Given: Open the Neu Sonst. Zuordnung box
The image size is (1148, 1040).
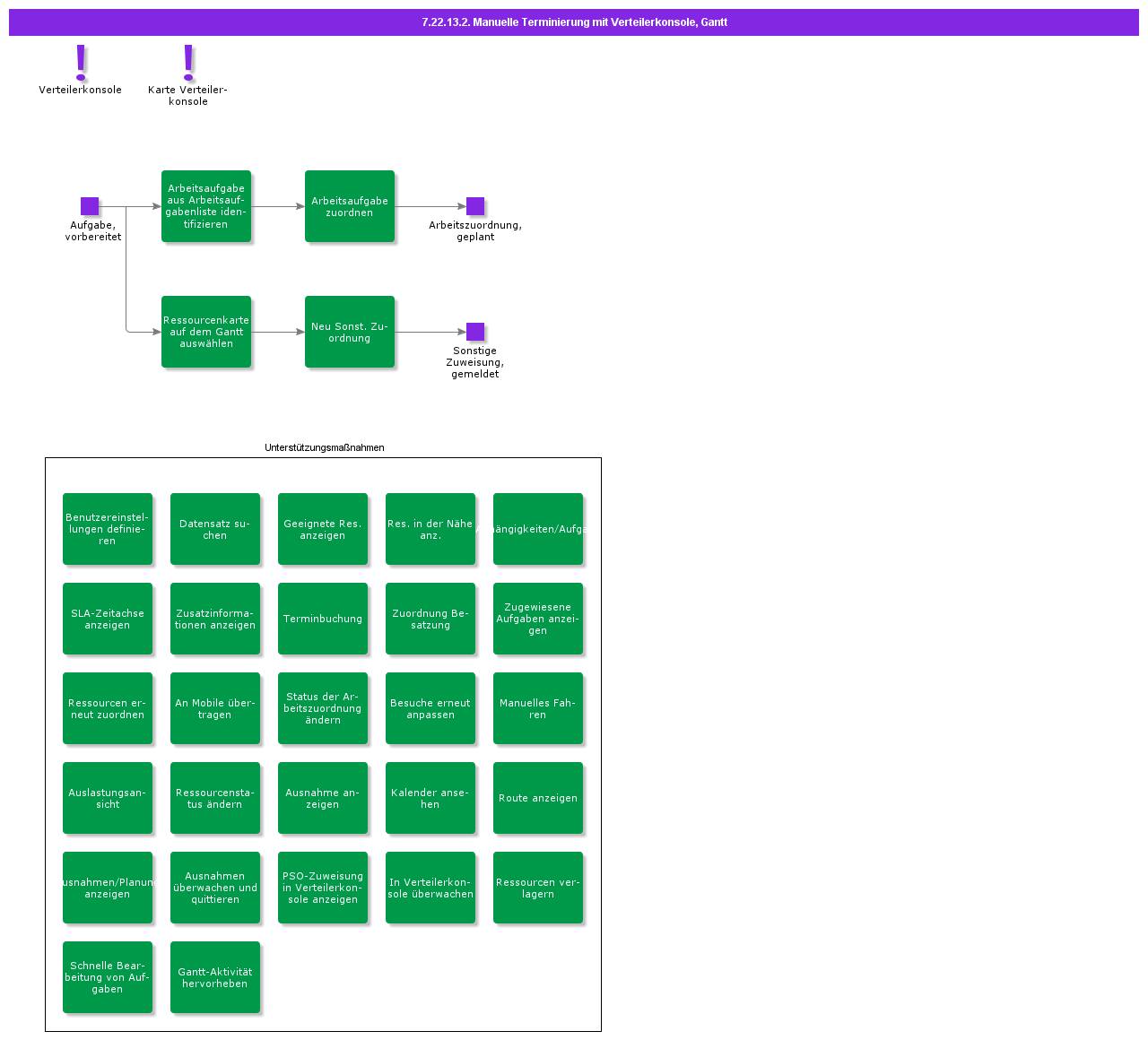Looking at the screenshot, I should pyautogui.click(x=350, y=332).
